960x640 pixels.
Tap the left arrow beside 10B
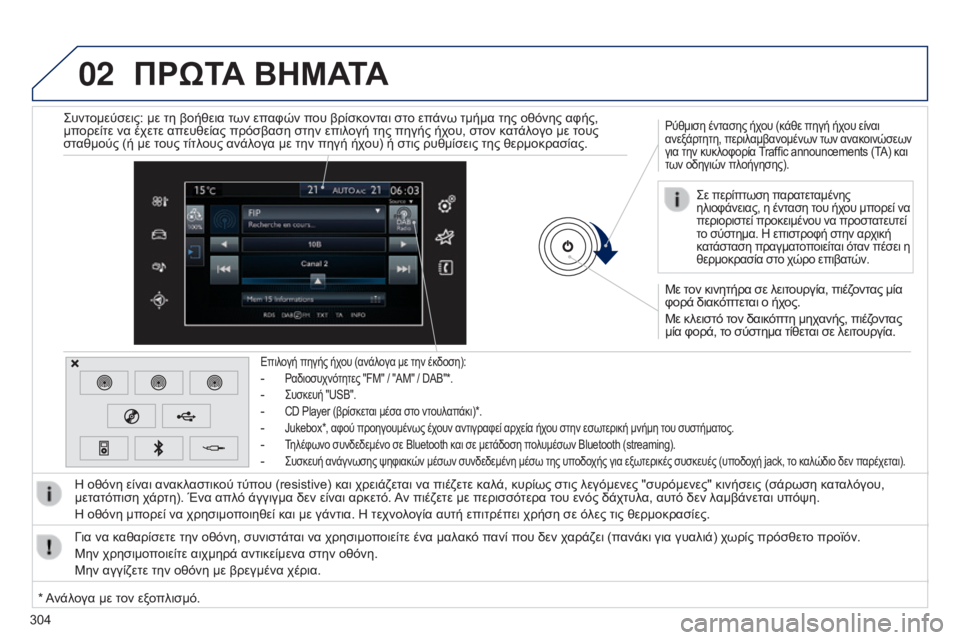point(224,244)
